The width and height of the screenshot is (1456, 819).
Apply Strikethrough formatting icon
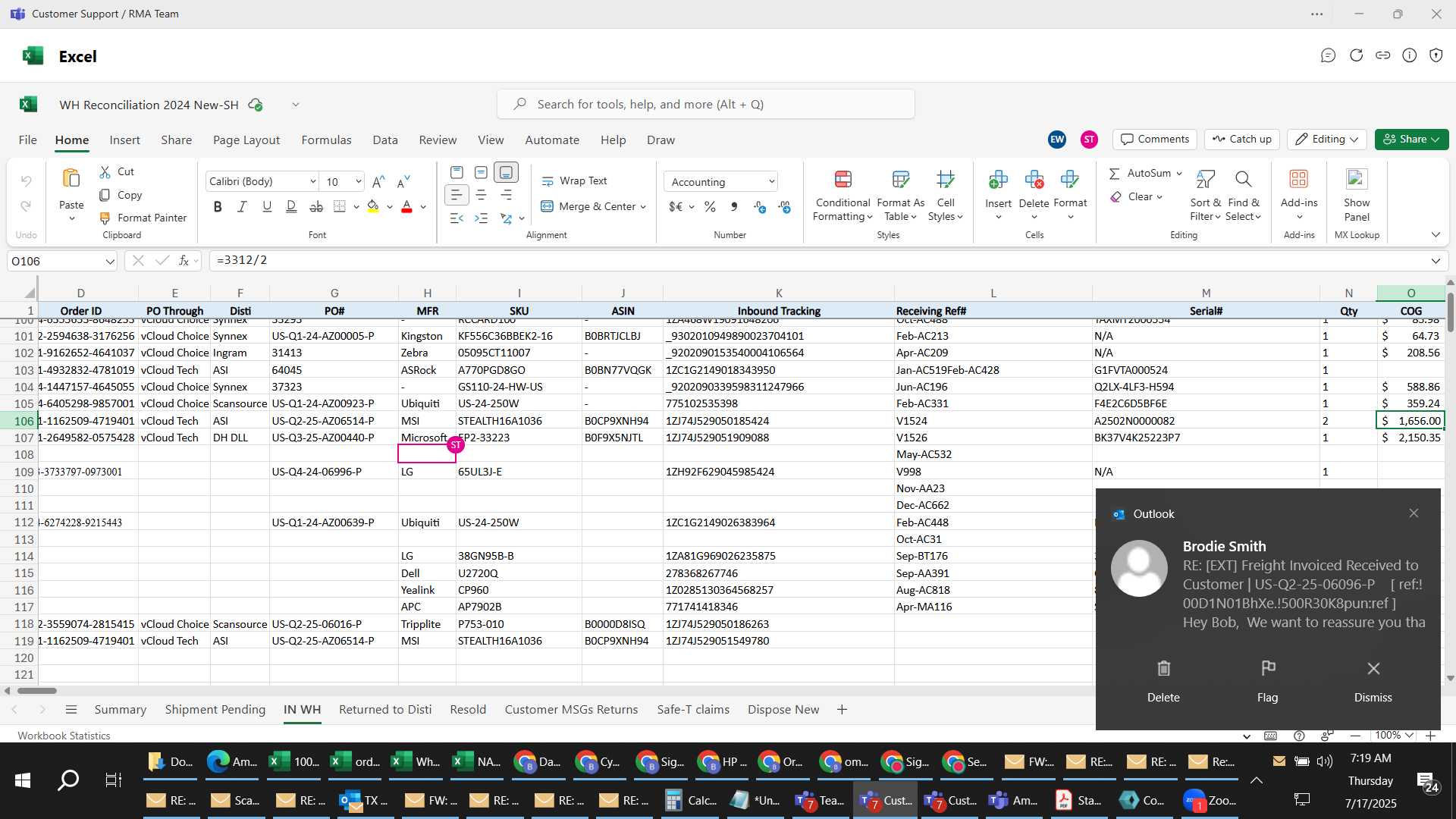click(316, 206)
